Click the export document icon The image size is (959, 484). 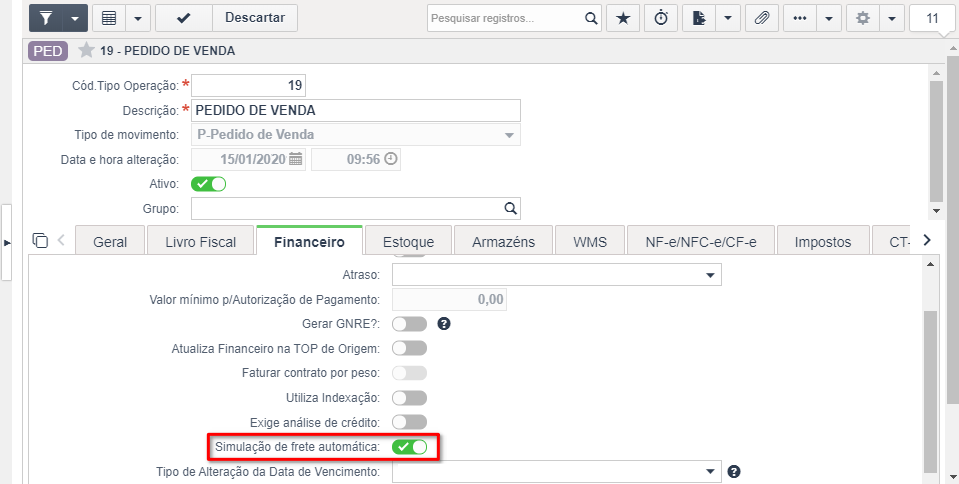point(699,18)
